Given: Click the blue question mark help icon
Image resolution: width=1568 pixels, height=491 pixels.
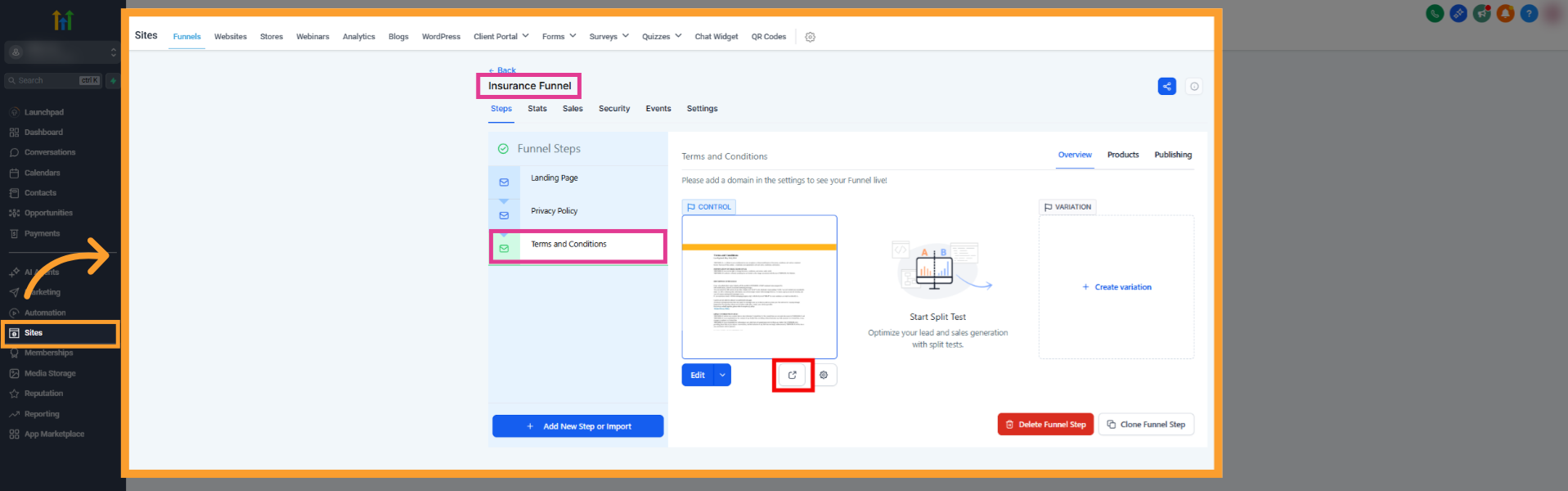Looking at the screenshot, I should coord(1529,13).
